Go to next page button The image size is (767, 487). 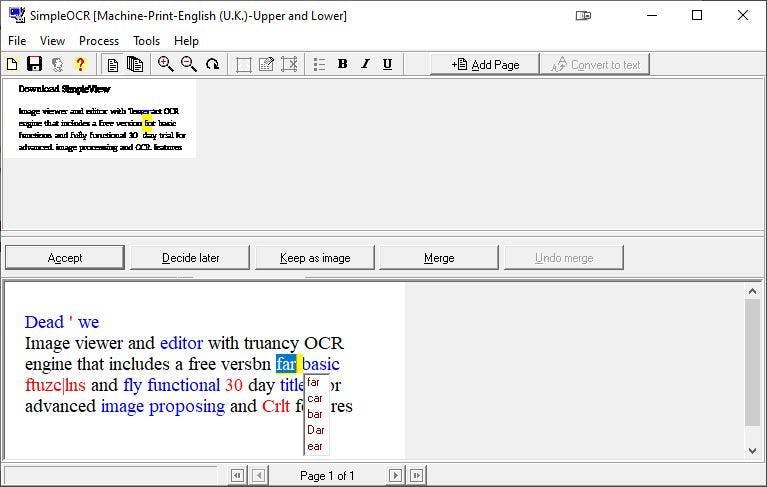395,475
